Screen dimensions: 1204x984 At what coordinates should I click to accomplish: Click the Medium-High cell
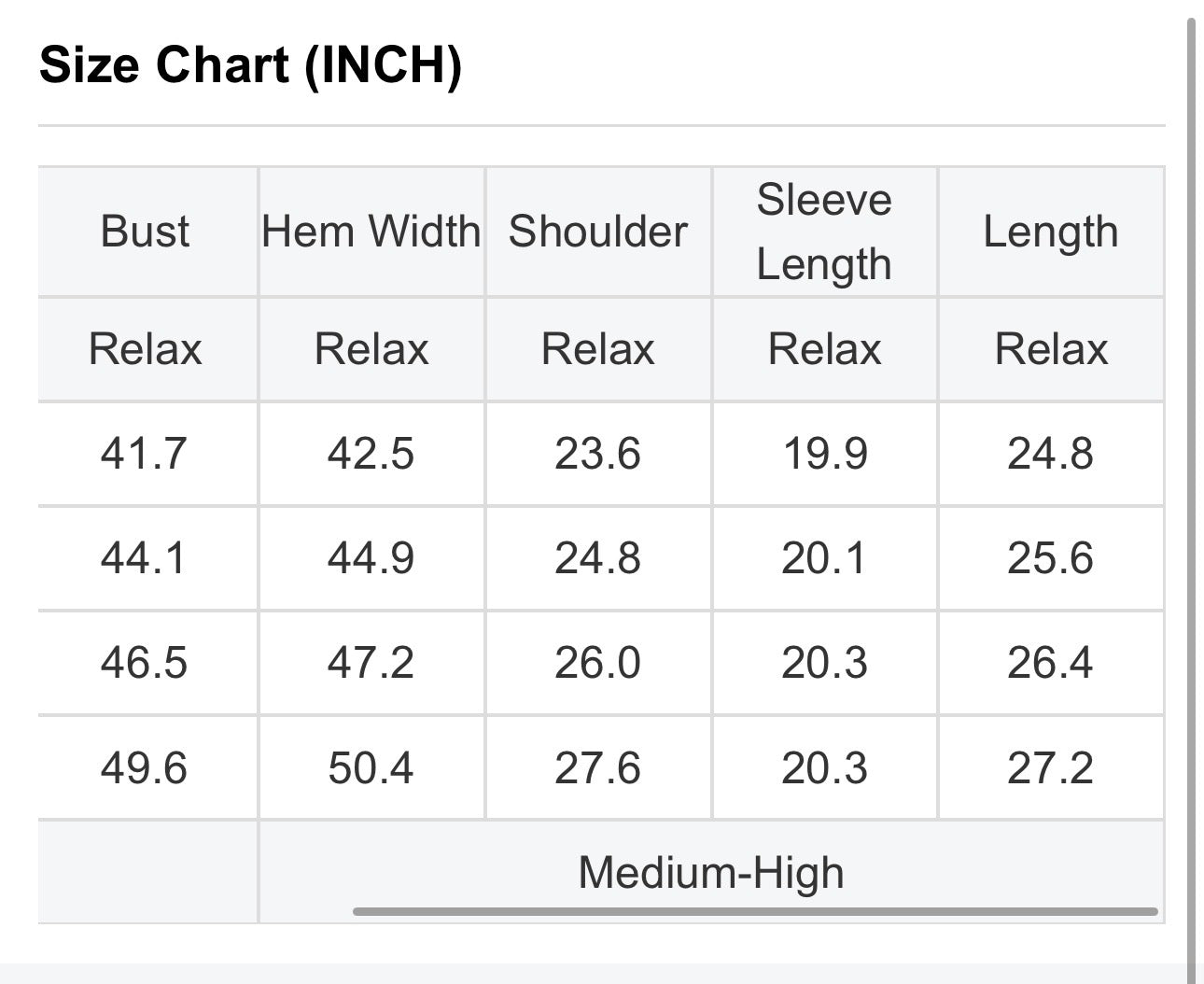pyautogui.click(x=711, y=872)
